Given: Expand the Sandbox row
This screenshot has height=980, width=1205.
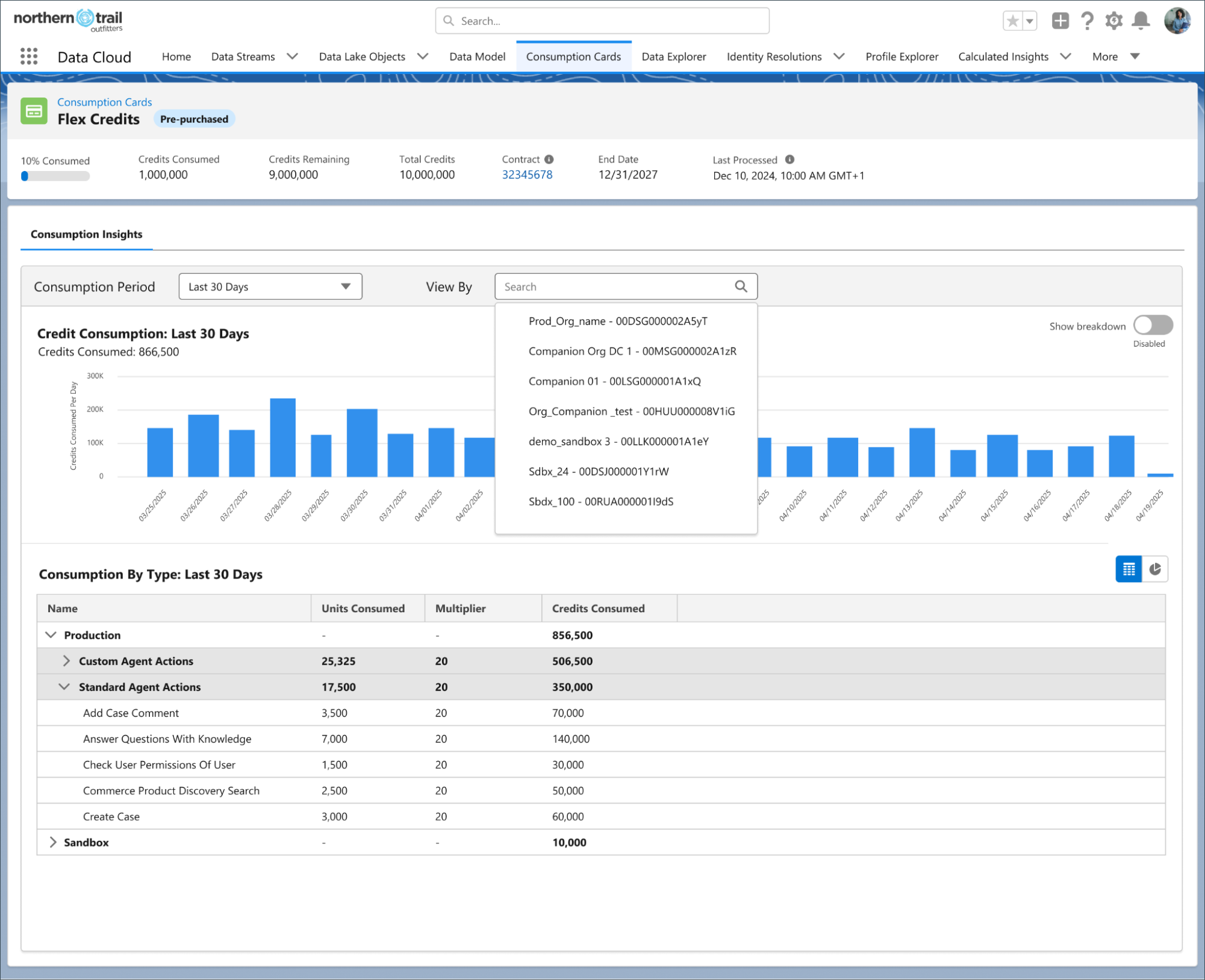Looking at the screenshot, I should (x=52, y=842).
